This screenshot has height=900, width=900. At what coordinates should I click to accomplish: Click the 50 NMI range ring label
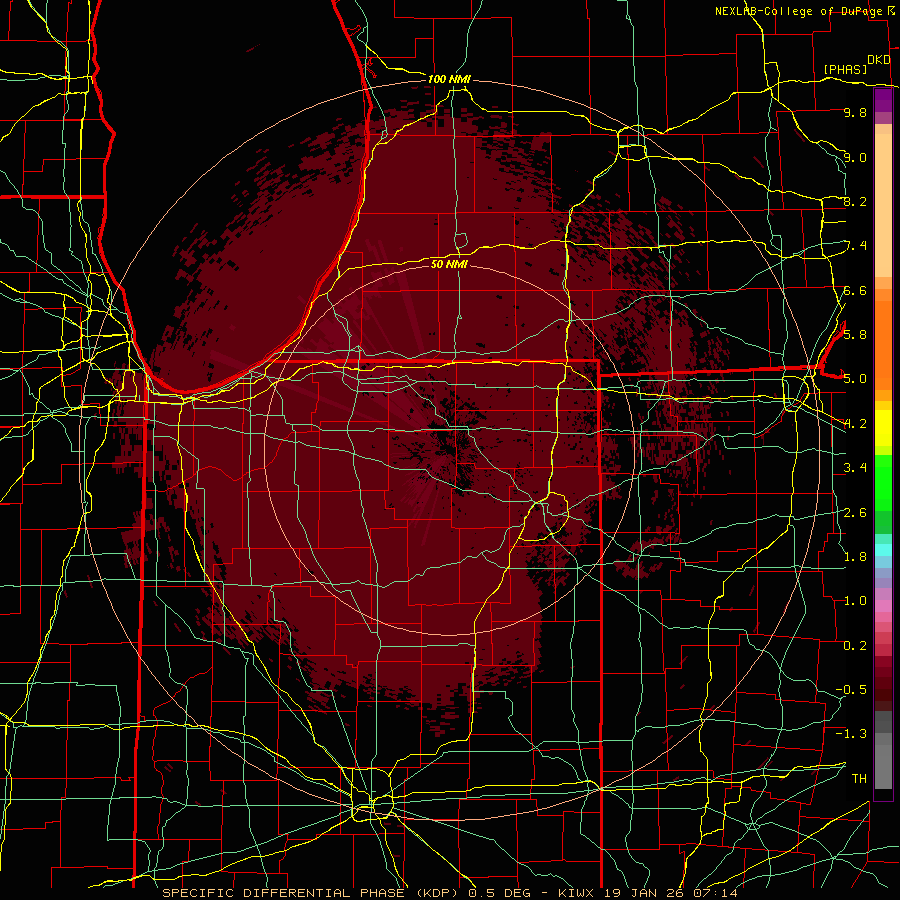(x=449, y=264)
